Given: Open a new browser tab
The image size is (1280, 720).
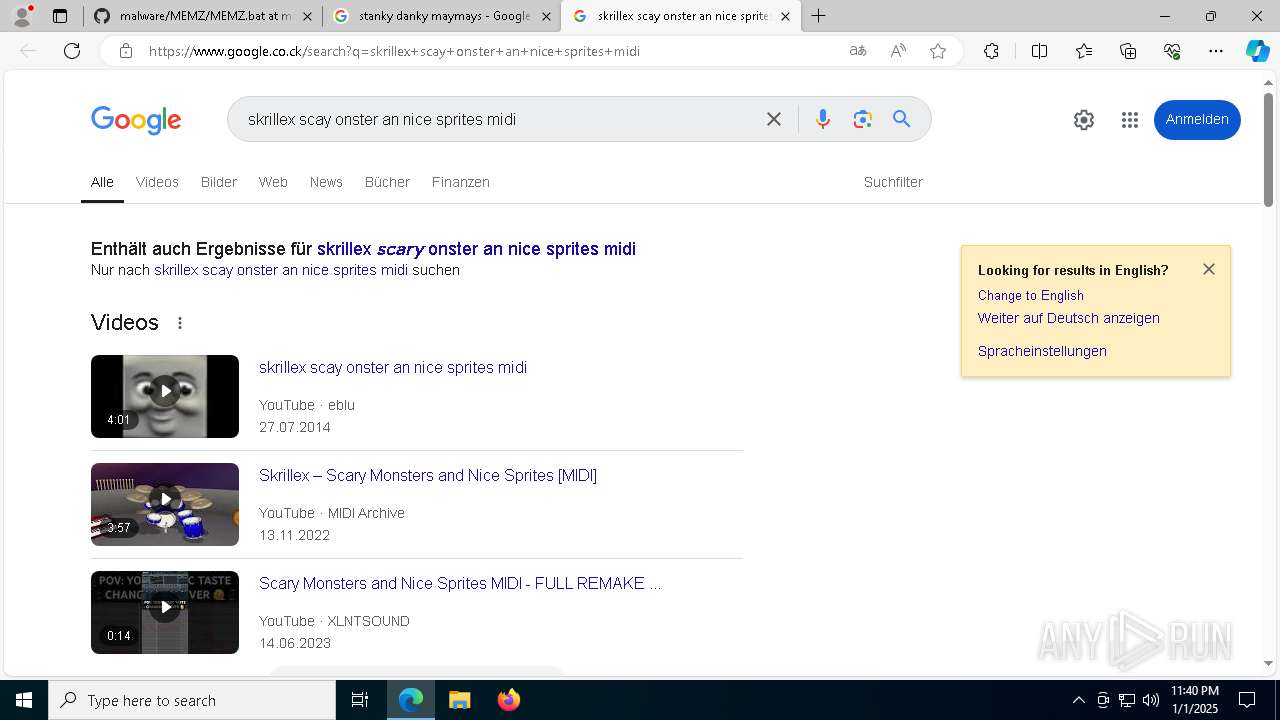Looking at the screenshot, I should pyautogui.click(x=819, y=16).
